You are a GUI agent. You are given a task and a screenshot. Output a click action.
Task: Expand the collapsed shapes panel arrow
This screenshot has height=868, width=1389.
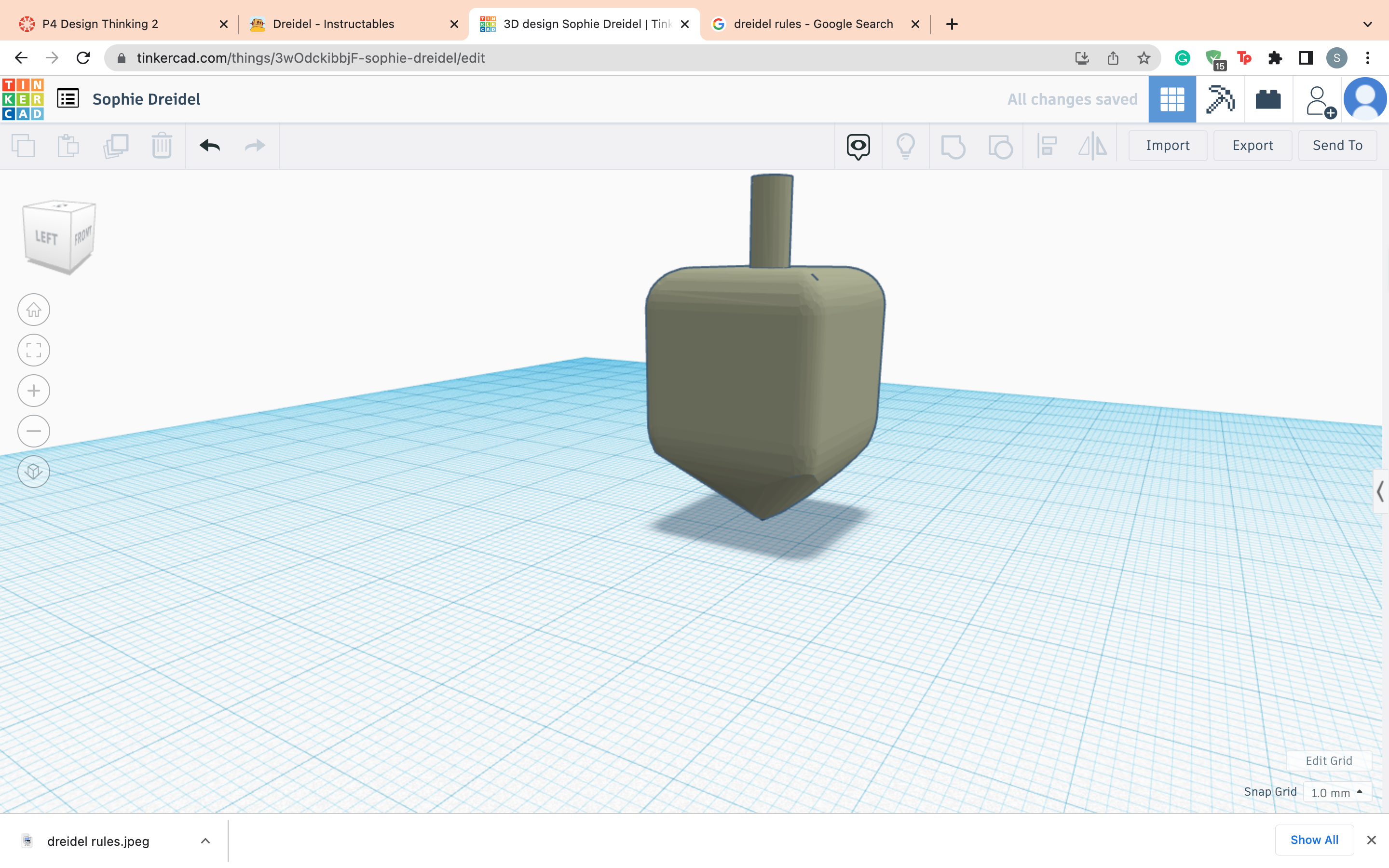1380,491
